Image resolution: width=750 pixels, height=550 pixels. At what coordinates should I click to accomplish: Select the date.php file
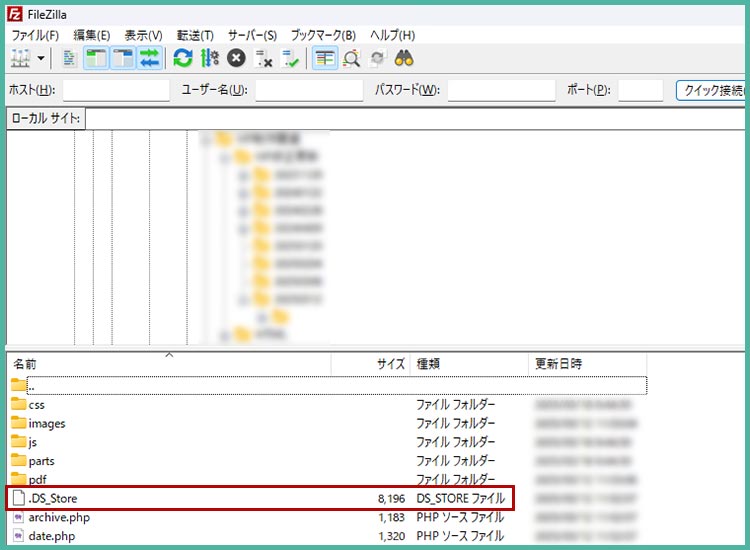click(328, 536)
